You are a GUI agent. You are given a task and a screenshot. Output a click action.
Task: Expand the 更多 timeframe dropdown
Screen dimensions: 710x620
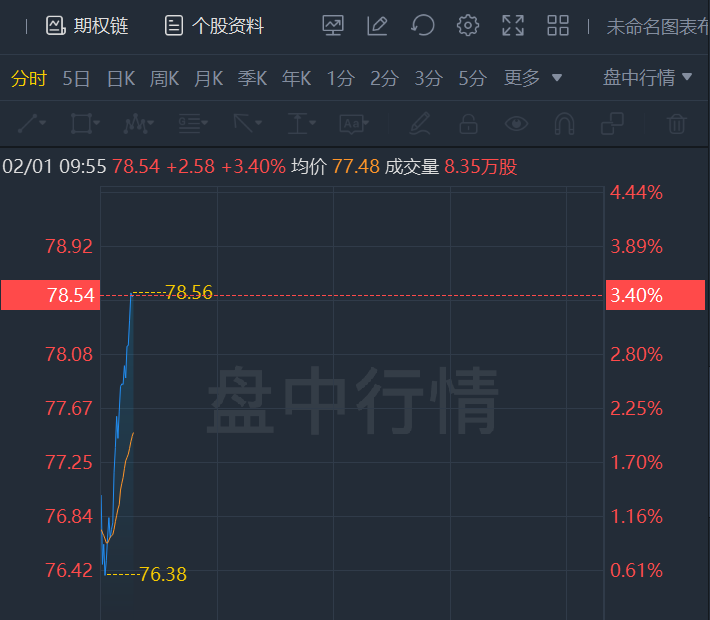tap(533, 78)
